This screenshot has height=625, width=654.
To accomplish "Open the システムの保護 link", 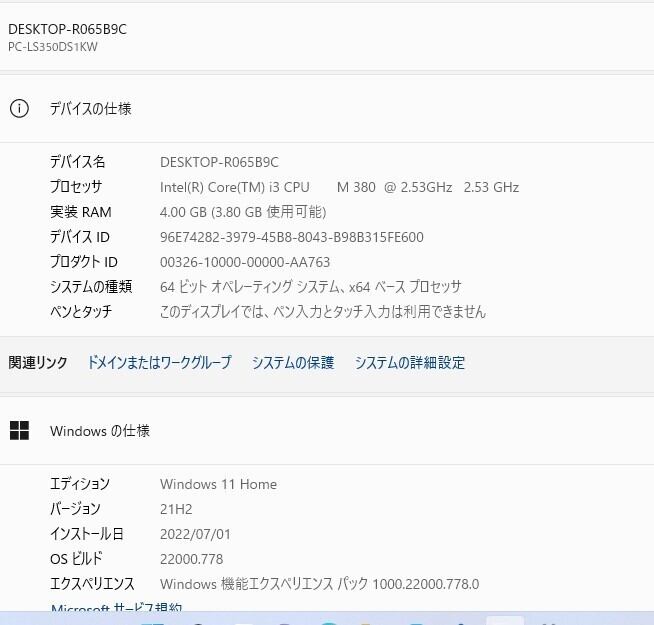I will tap(293, 362).
